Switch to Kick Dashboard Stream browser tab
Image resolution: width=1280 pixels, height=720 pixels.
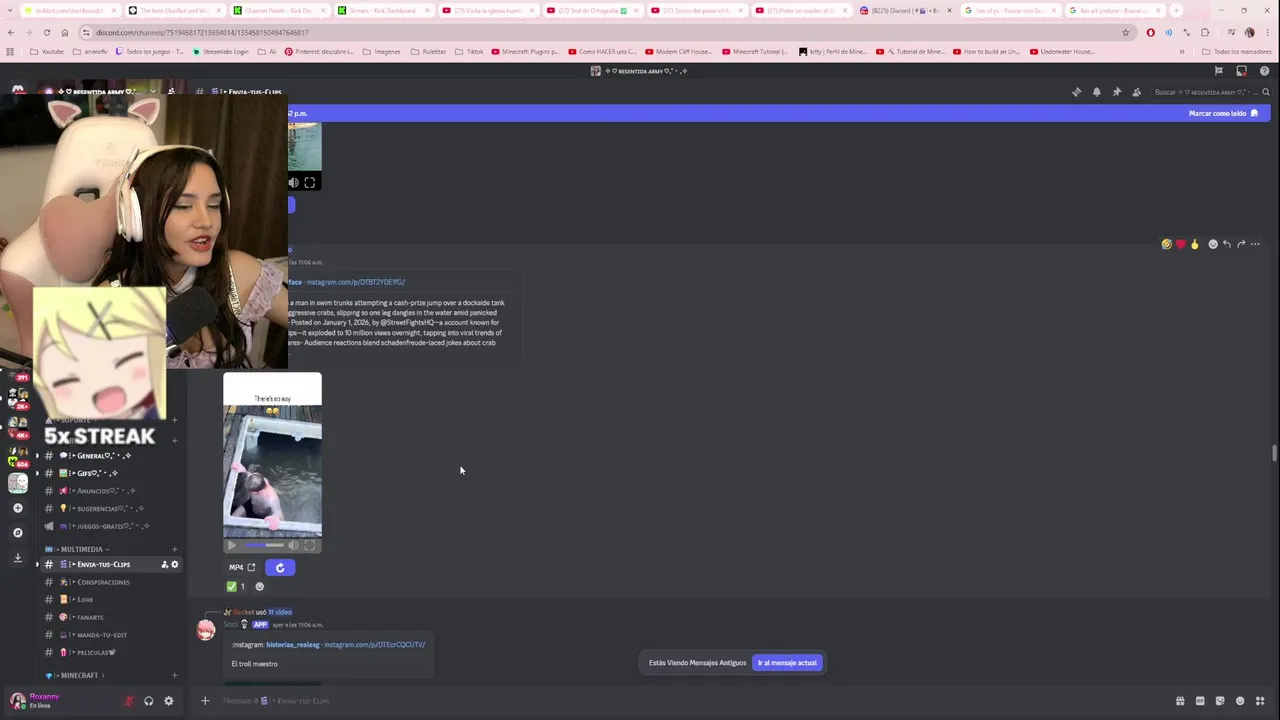coord(382,10)
